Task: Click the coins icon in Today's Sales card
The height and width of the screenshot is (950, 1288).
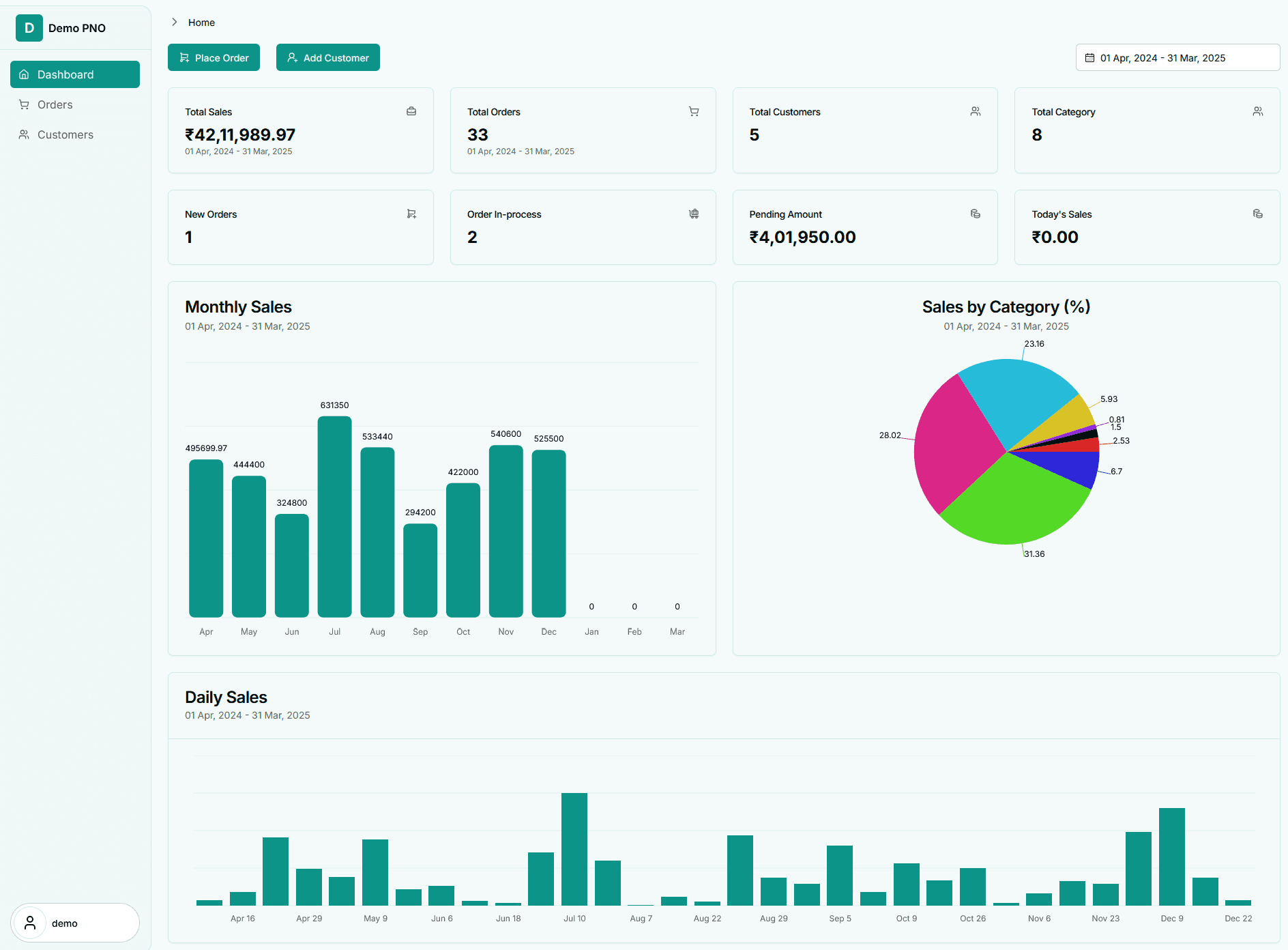Action: [1258, 214]
